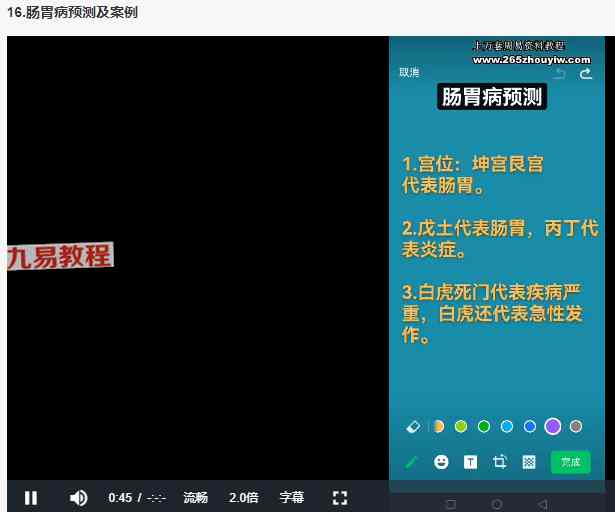Image resolution: width=615 pixels, height=512 pixels.
Task: Mute the video volume
Action: click(x=78, y=497)
